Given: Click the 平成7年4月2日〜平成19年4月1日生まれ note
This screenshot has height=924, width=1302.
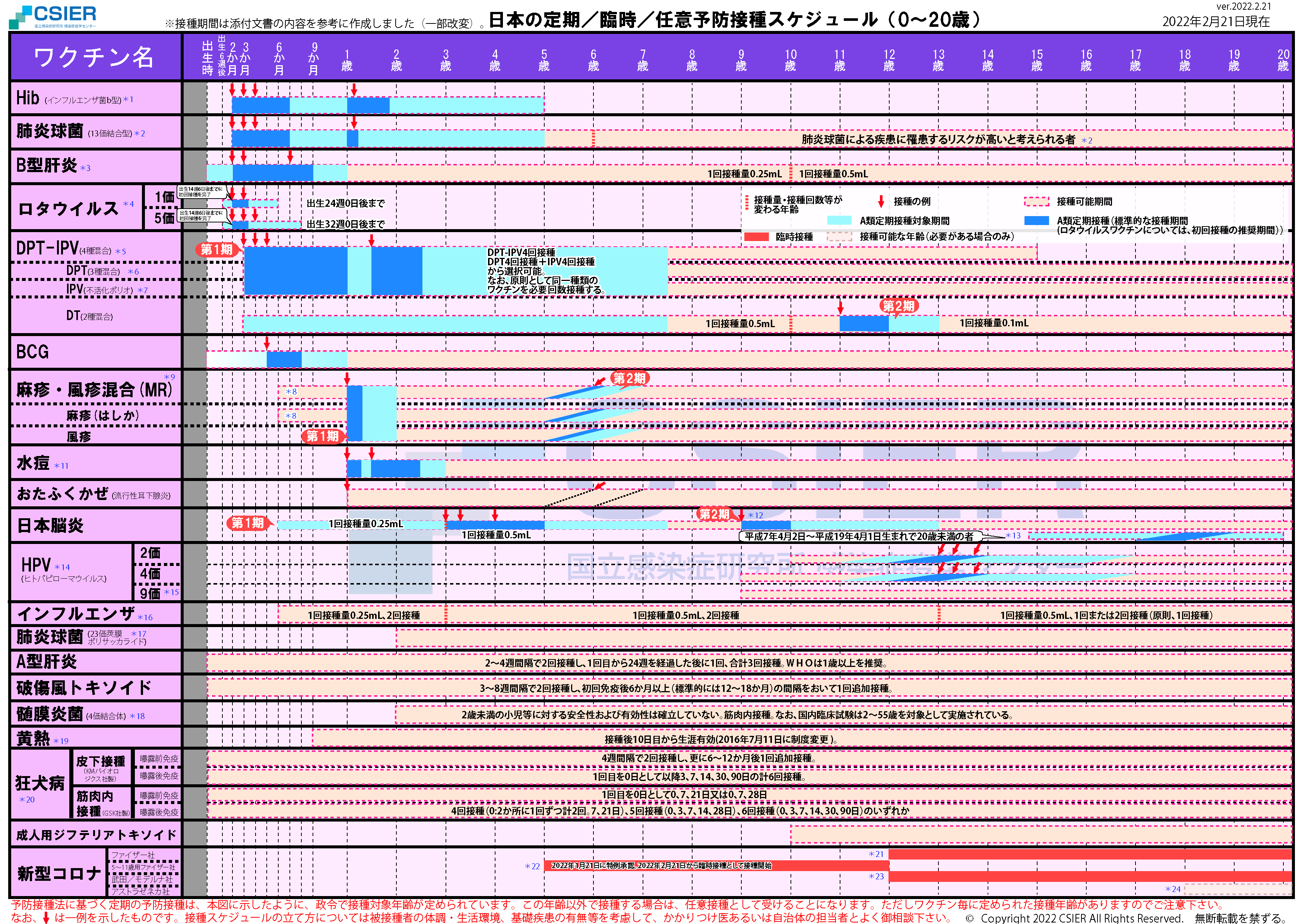Looking at the screenshot, I should (859, 536).
